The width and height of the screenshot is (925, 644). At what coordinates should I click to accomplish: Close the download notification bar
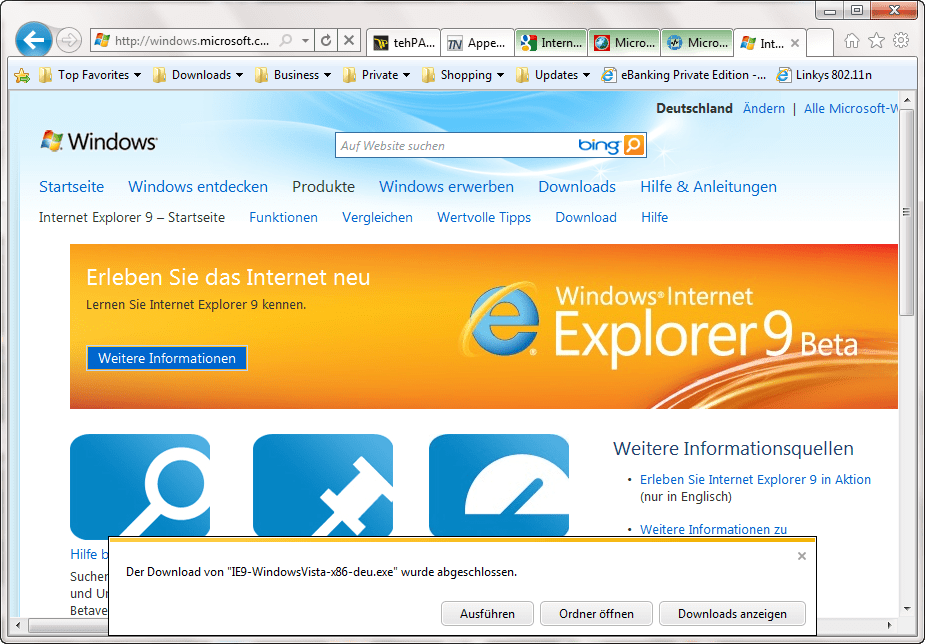(801, 556)
